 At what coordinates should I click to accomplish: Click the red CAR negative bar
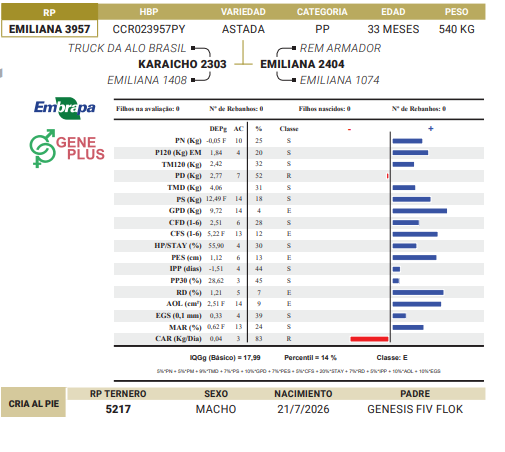[369, 339]
